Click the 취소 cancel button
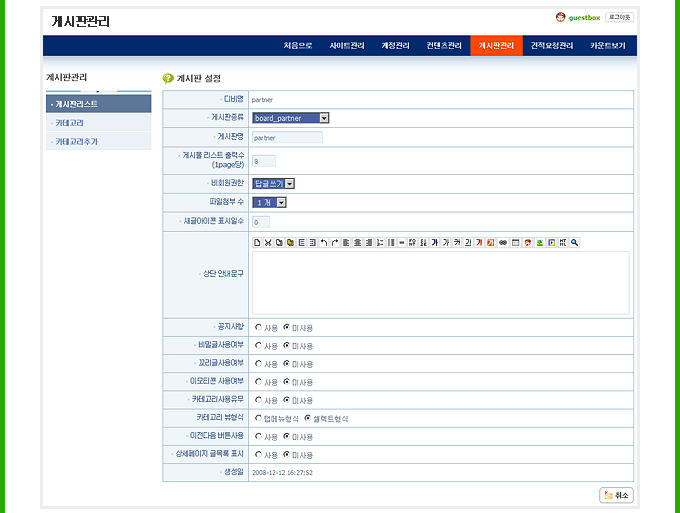The image size is (680, 513). pos(616,495)
